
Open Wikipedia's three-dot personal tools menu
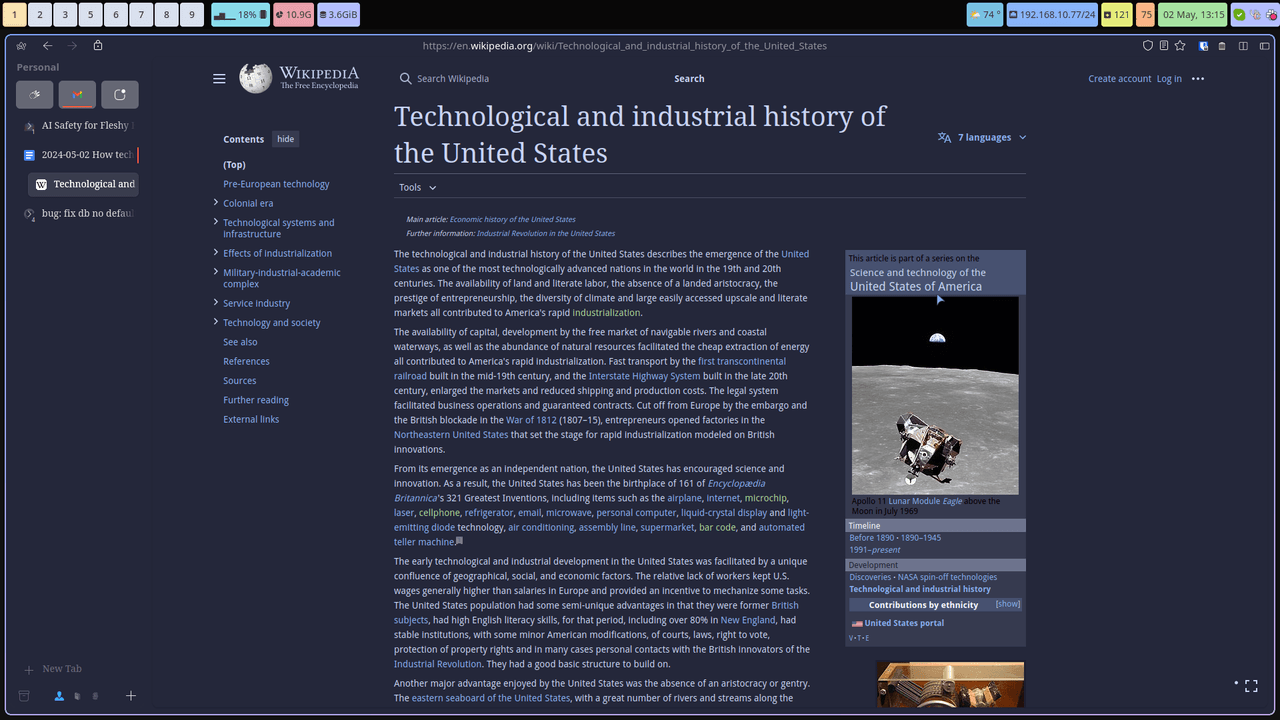(1198, 78)
